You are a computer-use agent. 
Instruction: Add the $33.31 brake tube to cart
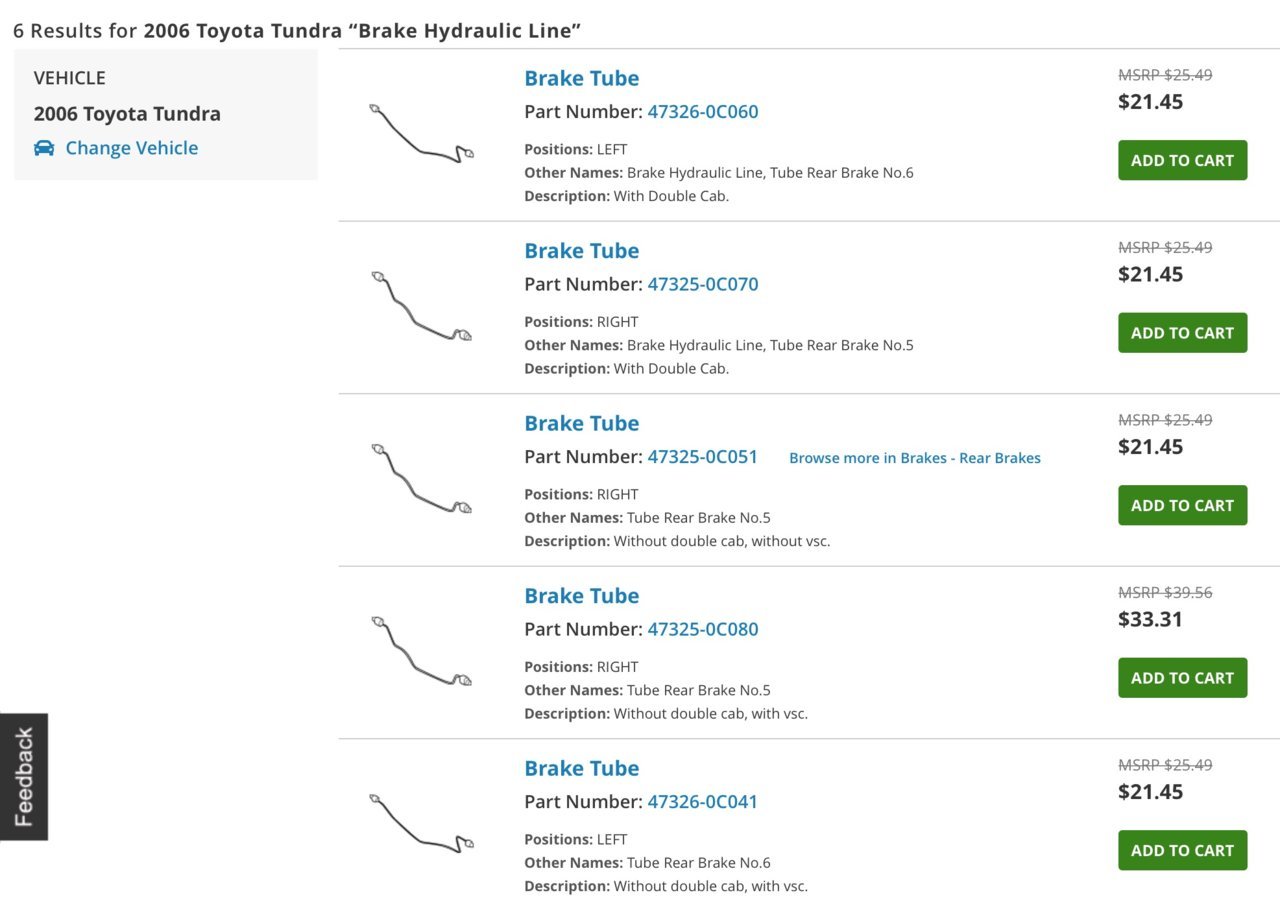[1182, 678]
